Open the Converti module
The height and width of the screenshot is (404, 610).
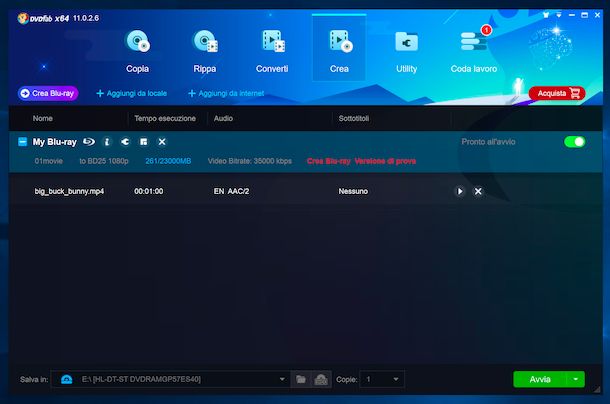click(x=272, y=51)
